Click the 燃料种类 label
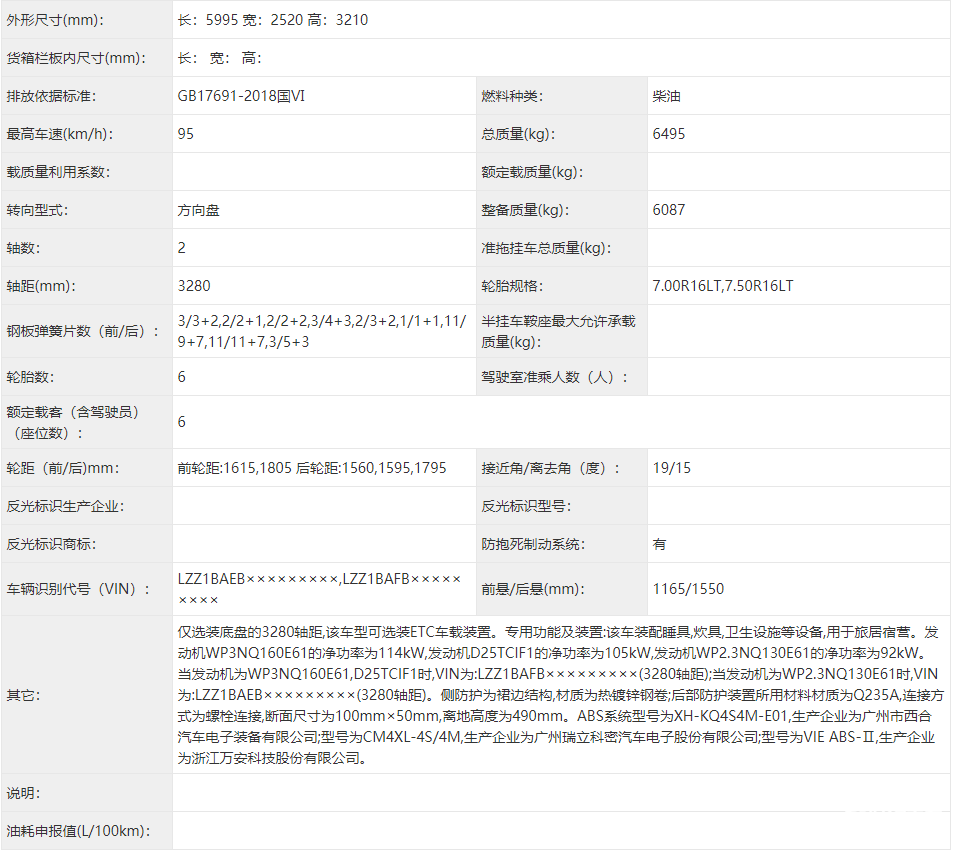 (x=512, y=96)
